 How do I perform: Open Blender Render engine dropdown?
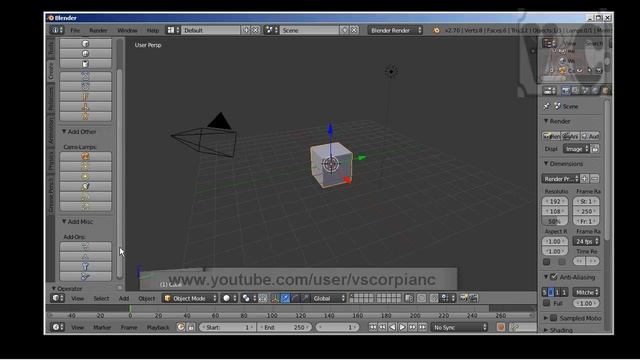pyautogui.click(x=395, y=30)
